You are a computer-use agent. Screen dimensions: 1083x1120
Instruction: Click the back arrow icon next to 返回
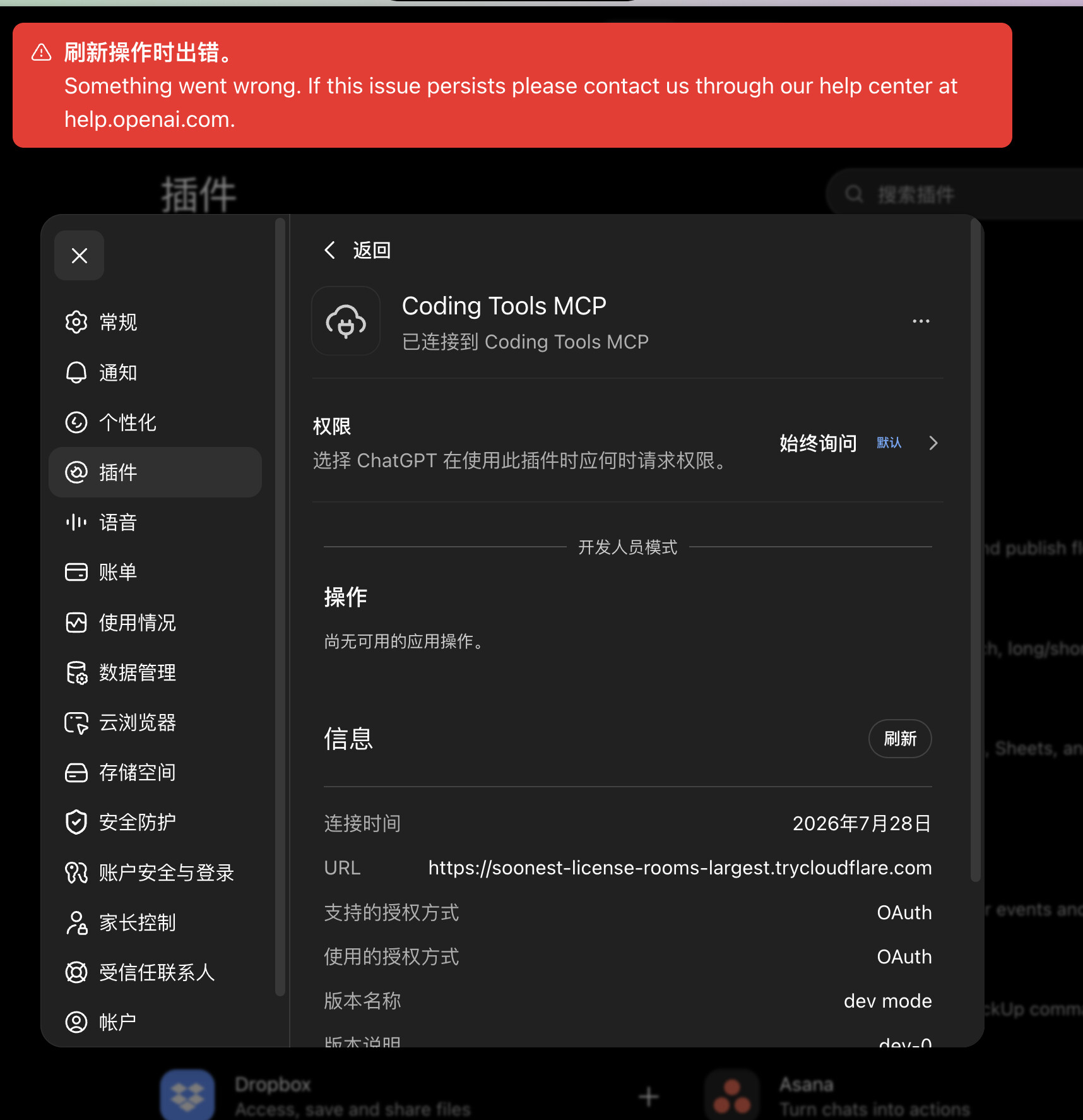click(x=329, y=250)
